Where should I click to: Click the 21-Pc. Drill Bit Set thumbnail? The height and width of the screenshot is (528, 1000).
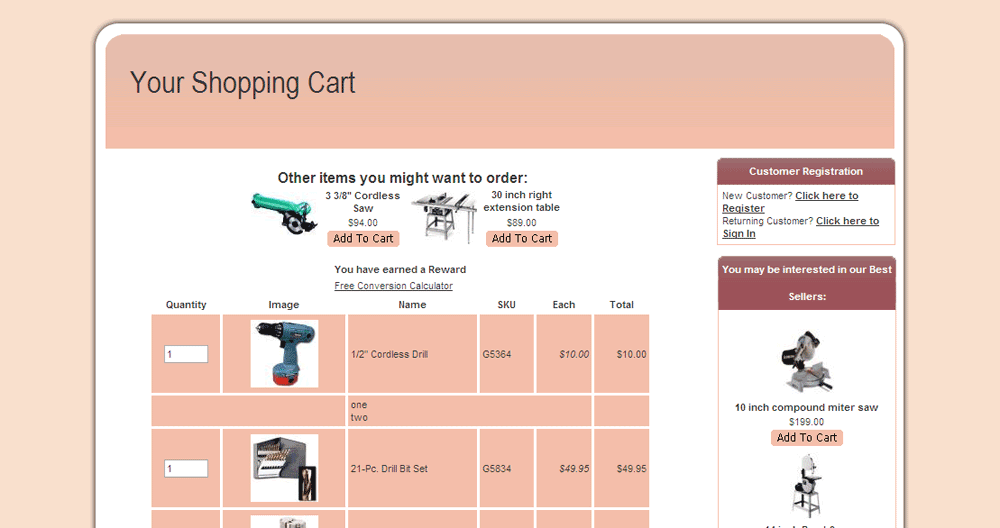point(284,468)
